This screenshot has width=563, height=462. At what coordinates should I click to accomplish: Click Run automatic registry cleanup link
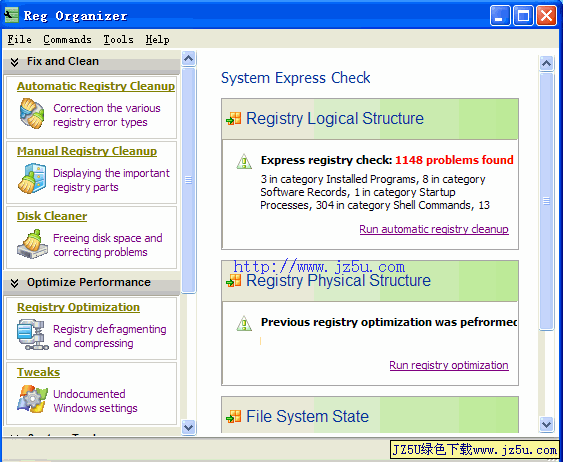[434, 229]
